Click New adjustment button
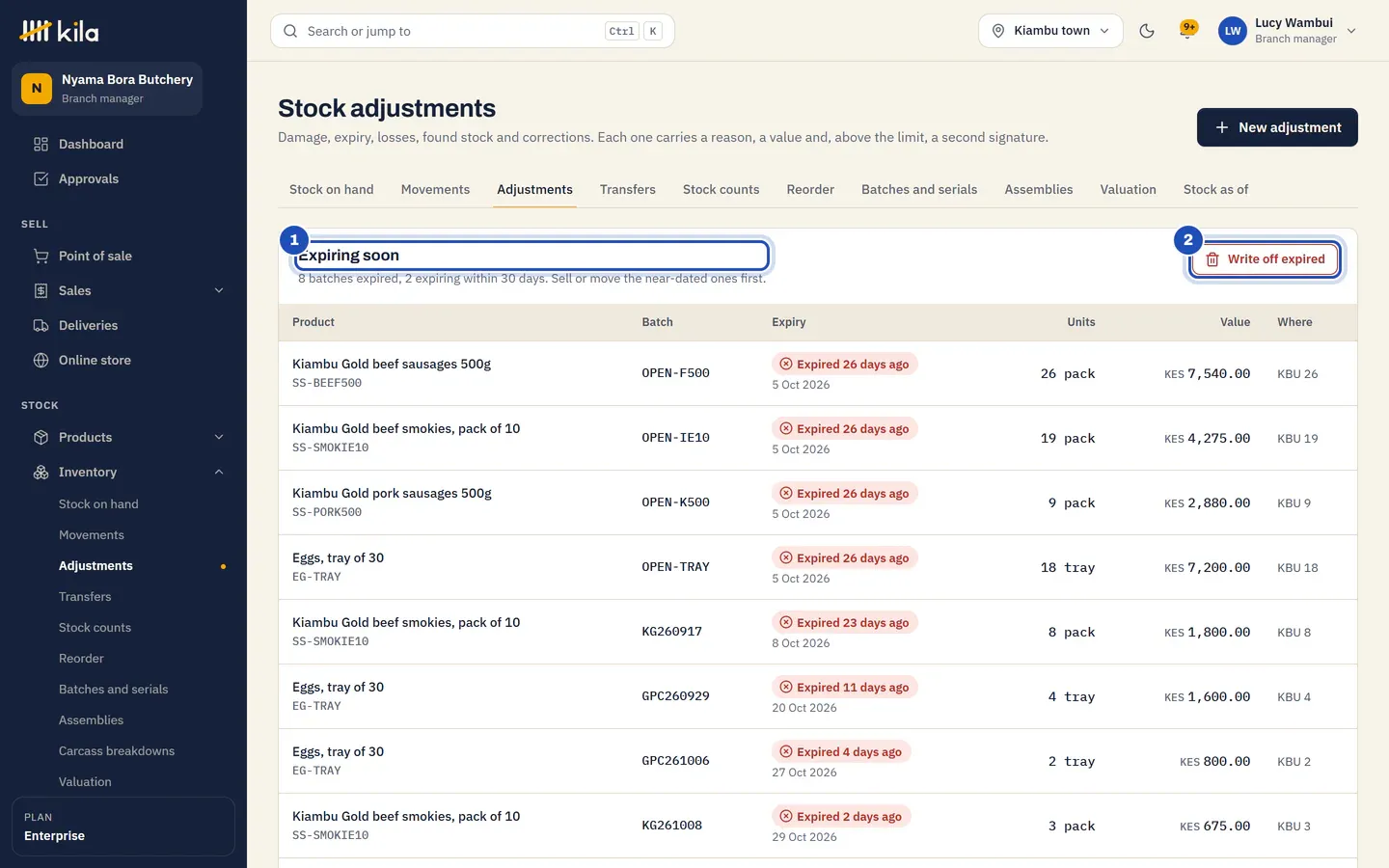The image size is (1389, 868). tap(1277, 127)
